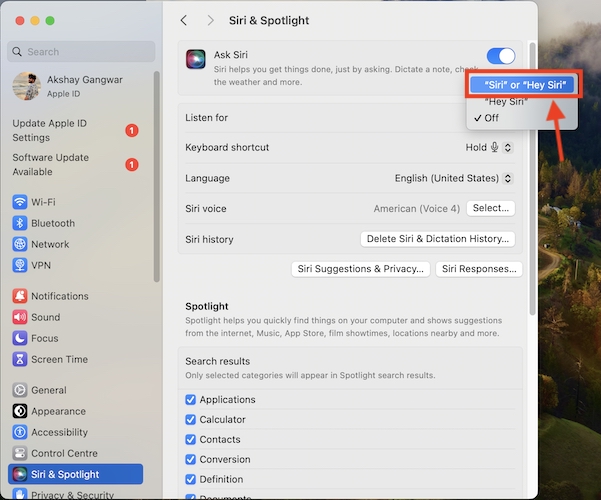The image size is (601, 500).
Task: Open Siri Suggestions & Privacy…
Action: pyautogui.click(x=361, y=269)
